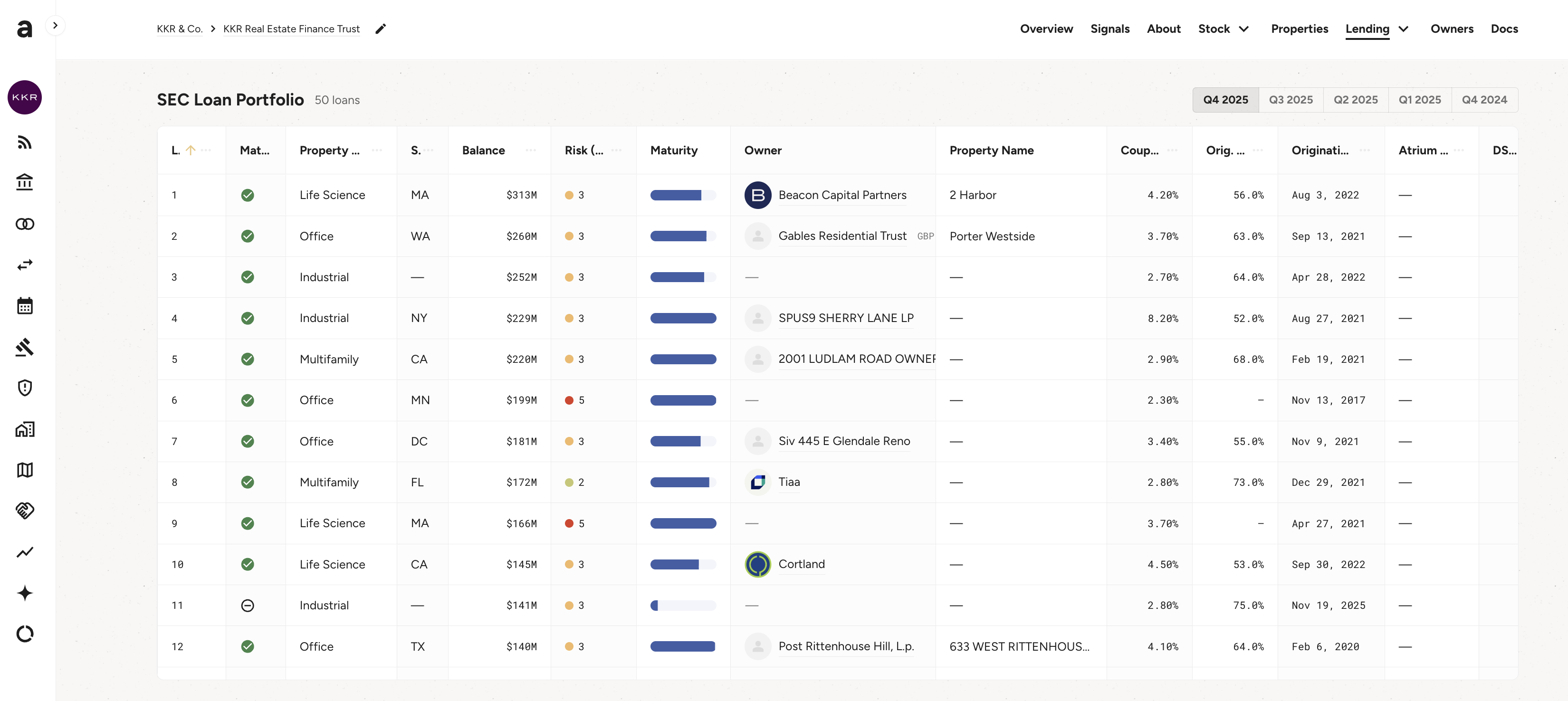This screenshot has width=1568, height=701.
Task: Open the Risk column options menu
Action: [x=617, y=150]
